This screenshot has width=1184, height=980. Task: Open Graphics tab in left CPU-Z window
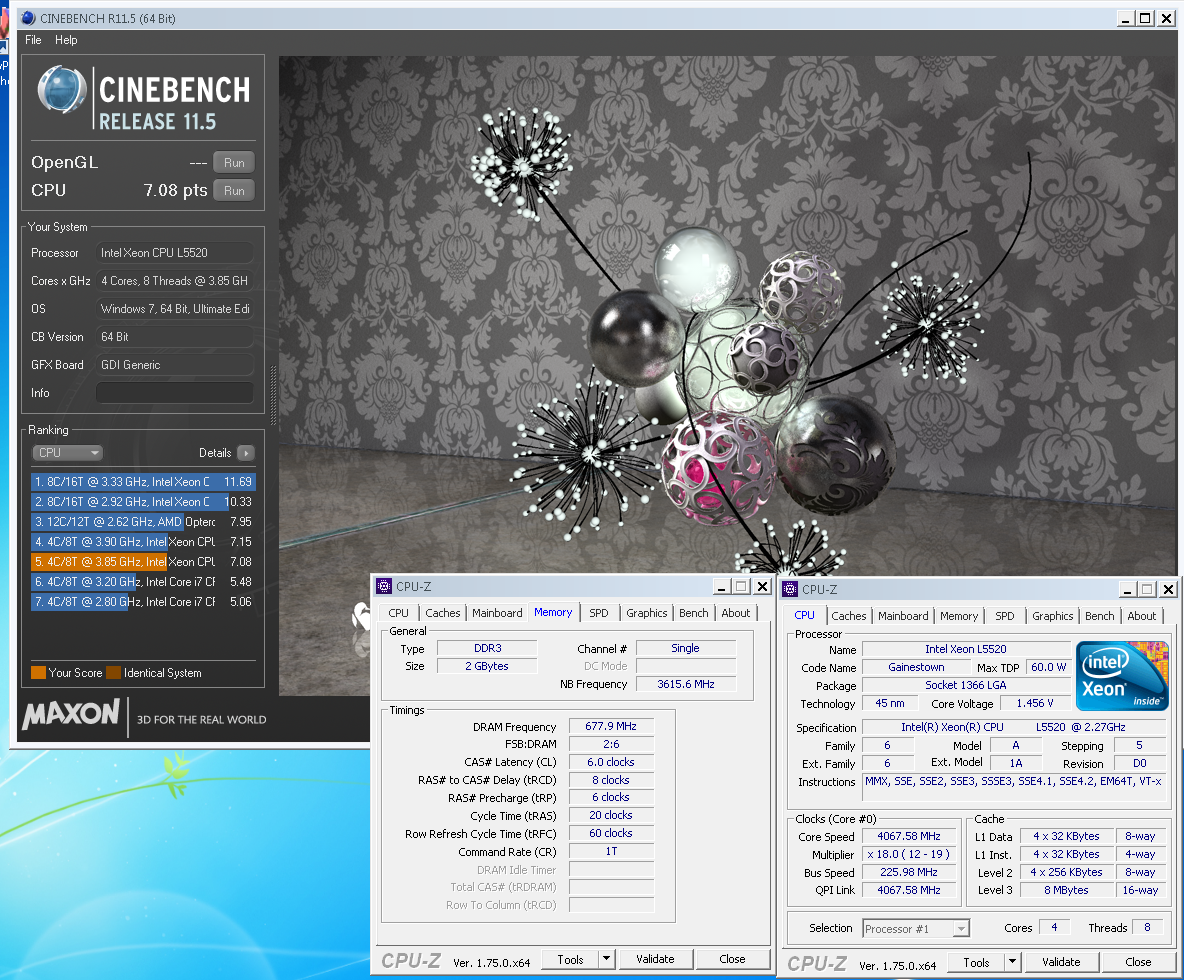click(x=646, y=613)
